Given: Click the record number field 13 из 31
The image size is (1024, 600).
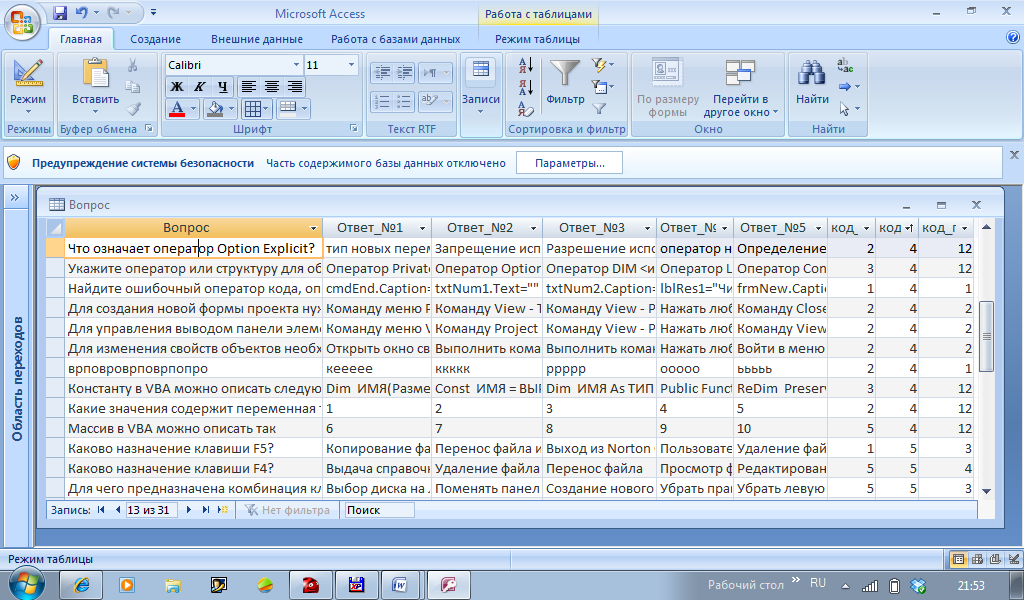Looking at the screenshot, I should (x=151, y=510).
